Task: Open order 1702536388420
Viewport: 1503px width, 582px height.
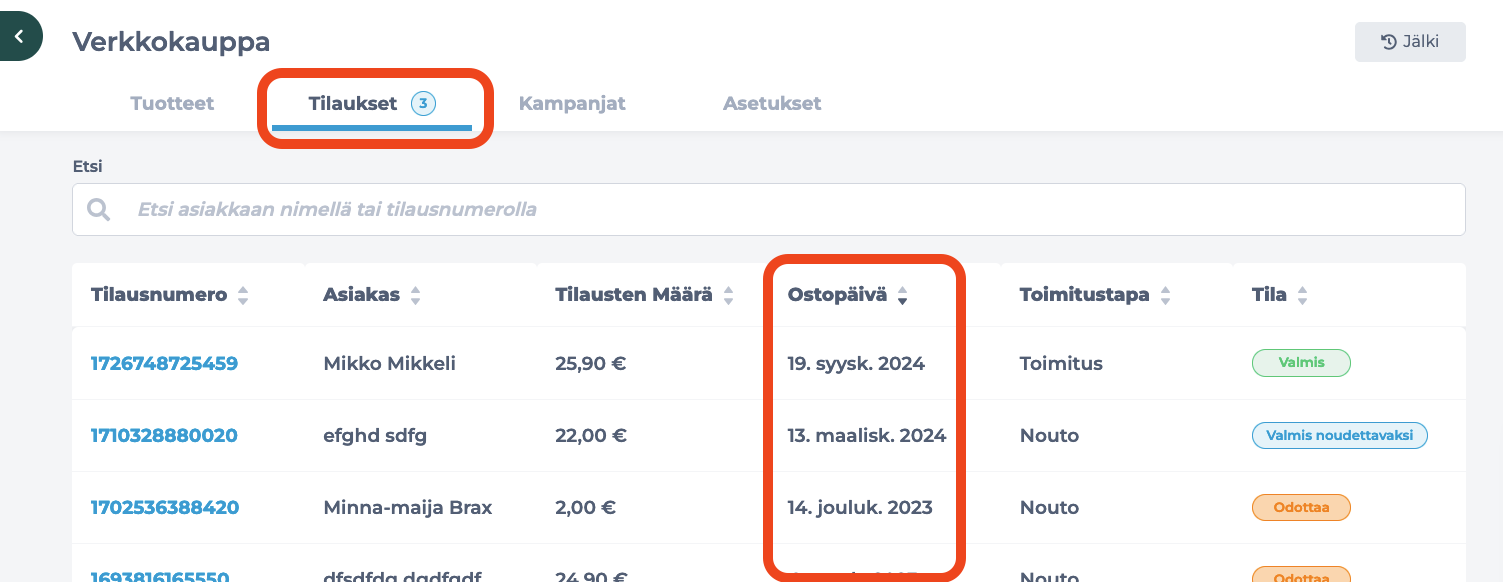Action: point(165,507)
